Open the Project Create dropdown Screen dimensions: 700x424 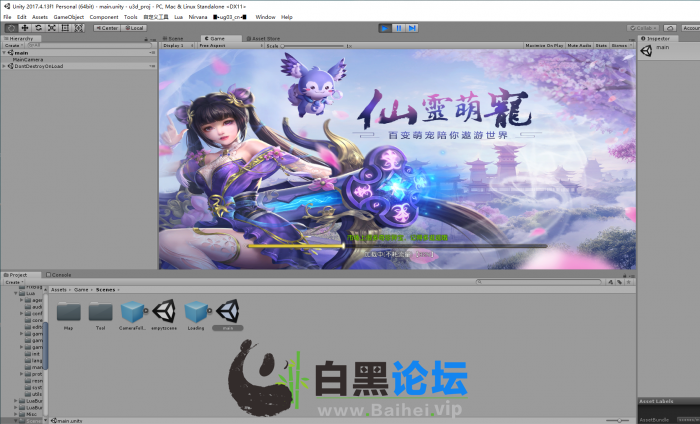[14, 282]
